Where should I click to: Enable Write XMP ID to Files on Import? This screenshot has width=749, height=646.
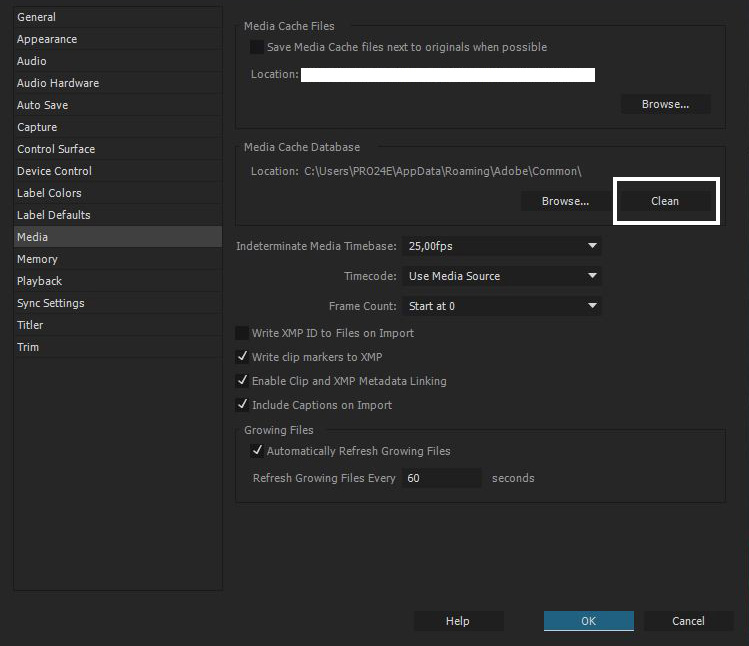242,333
